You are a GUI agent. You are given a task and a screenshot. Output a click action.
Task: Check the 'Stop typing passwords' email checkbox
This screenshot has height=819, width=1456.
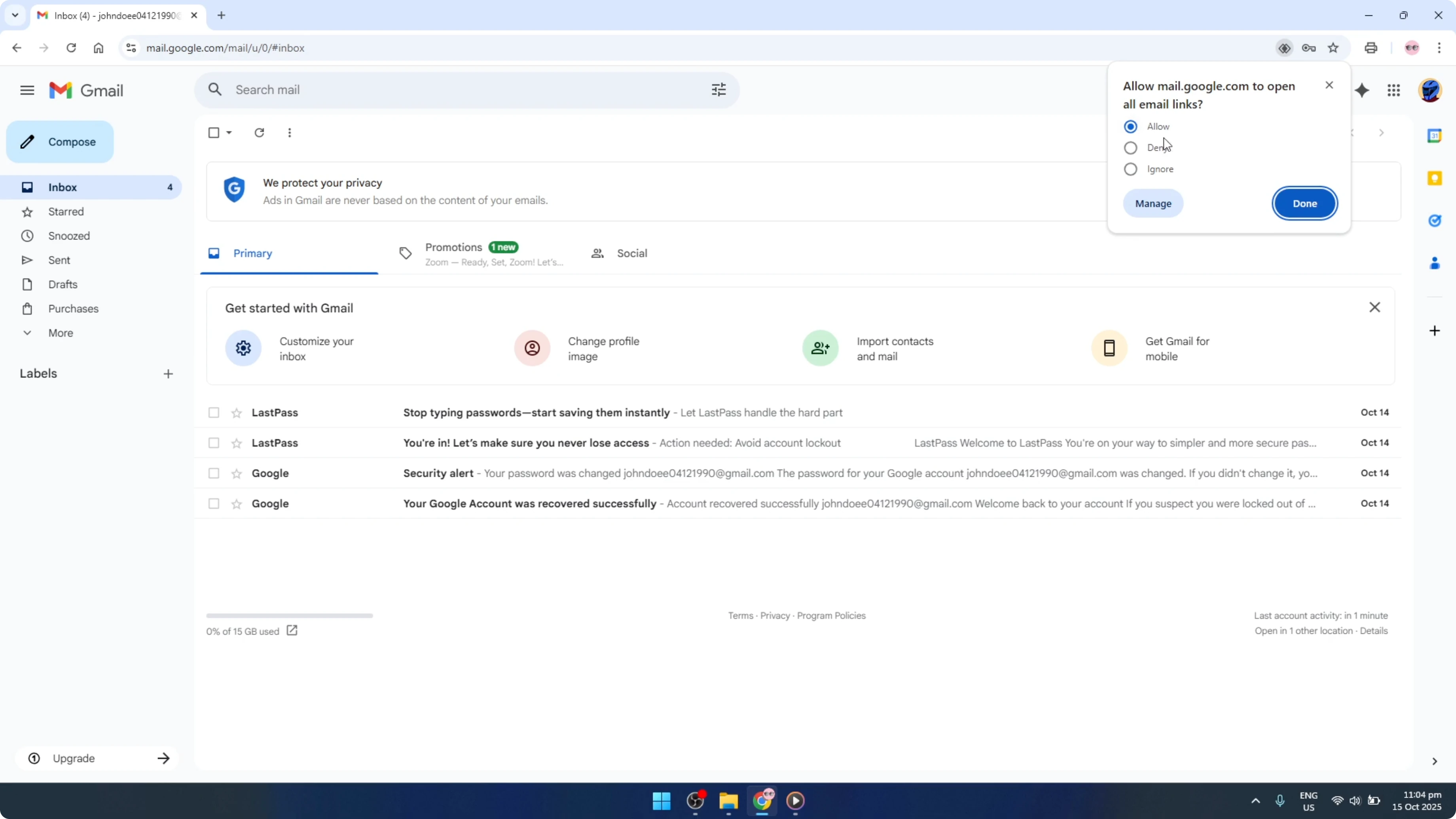[x=214, y=413]
